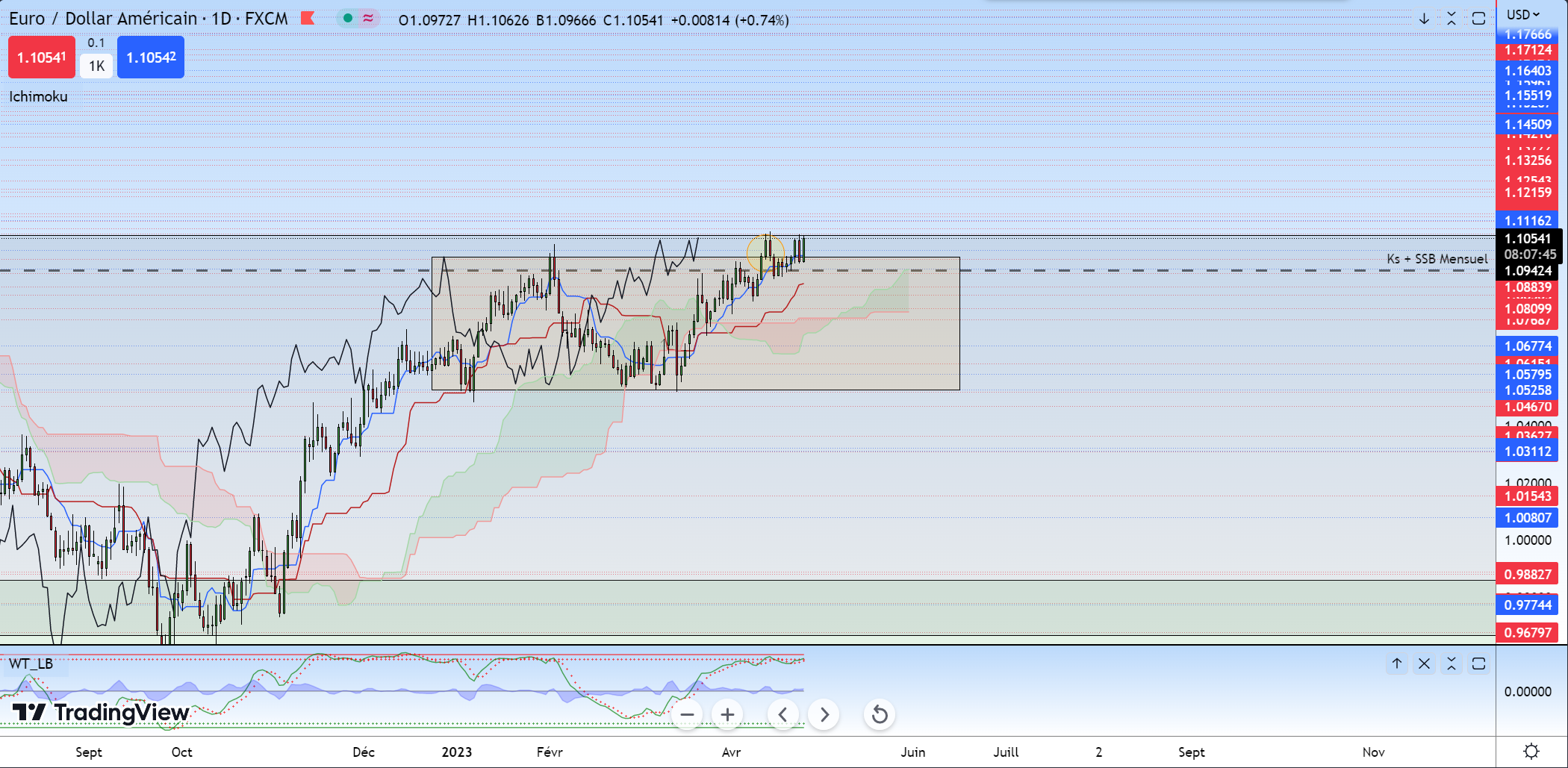Viewport: 1568px width, 768px height.
Task: Maximize the WT_LB indicator pane
Action: [x=1478, y=664]
